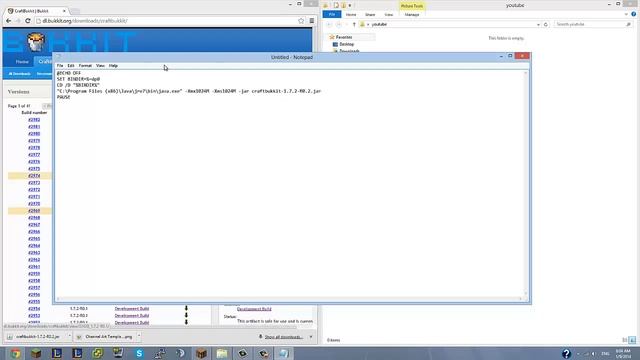Open Notepad's File menu
This screenshot has height=360, width=640.
(60, 65)
